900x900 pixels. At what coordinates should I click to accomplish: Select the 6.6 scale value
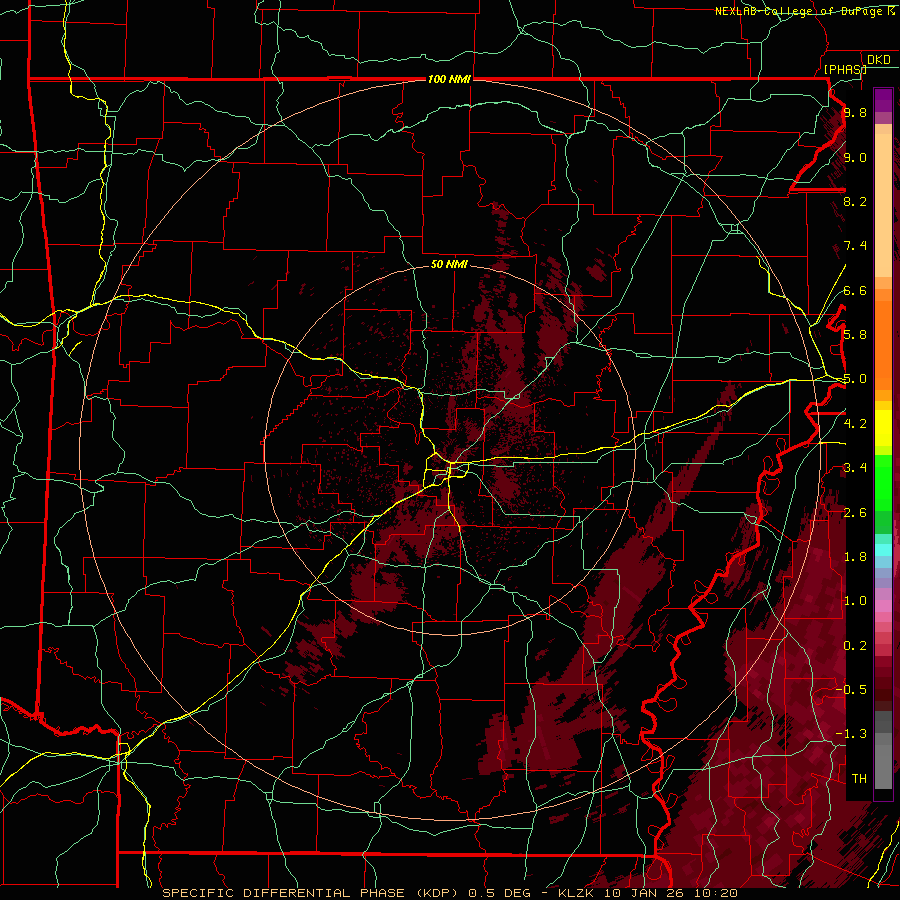pyautogui.click(x=855, y=290)
